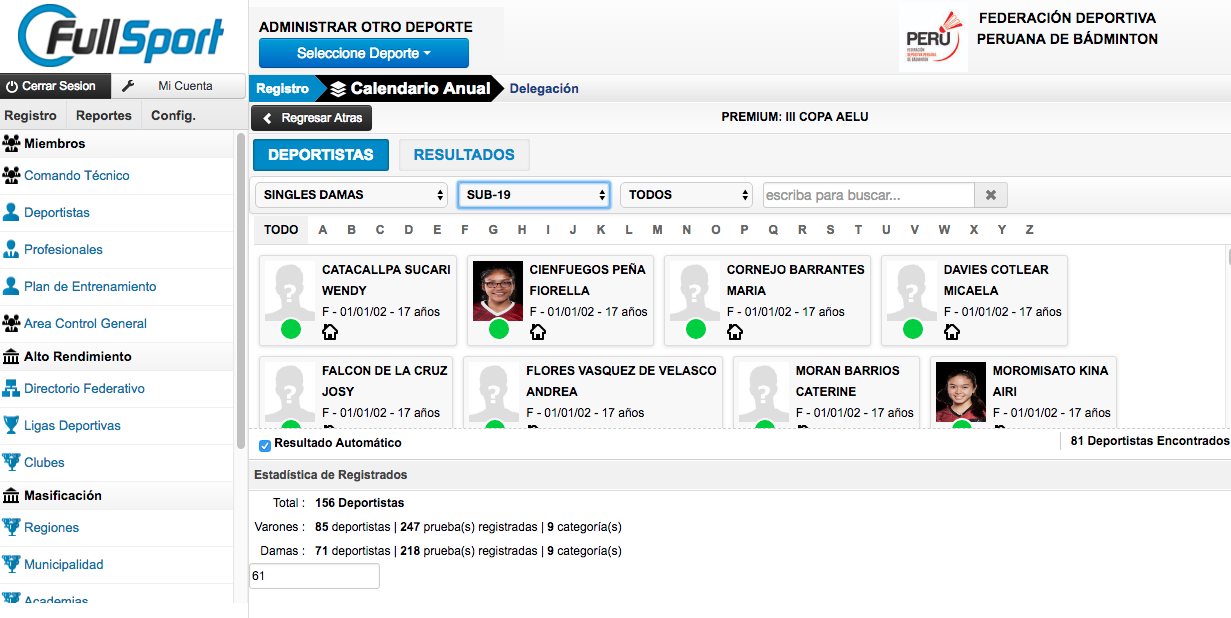Click the Comando Técnico group icon
The height and width of the screenshot is (618, 1231).
point(12,176)
